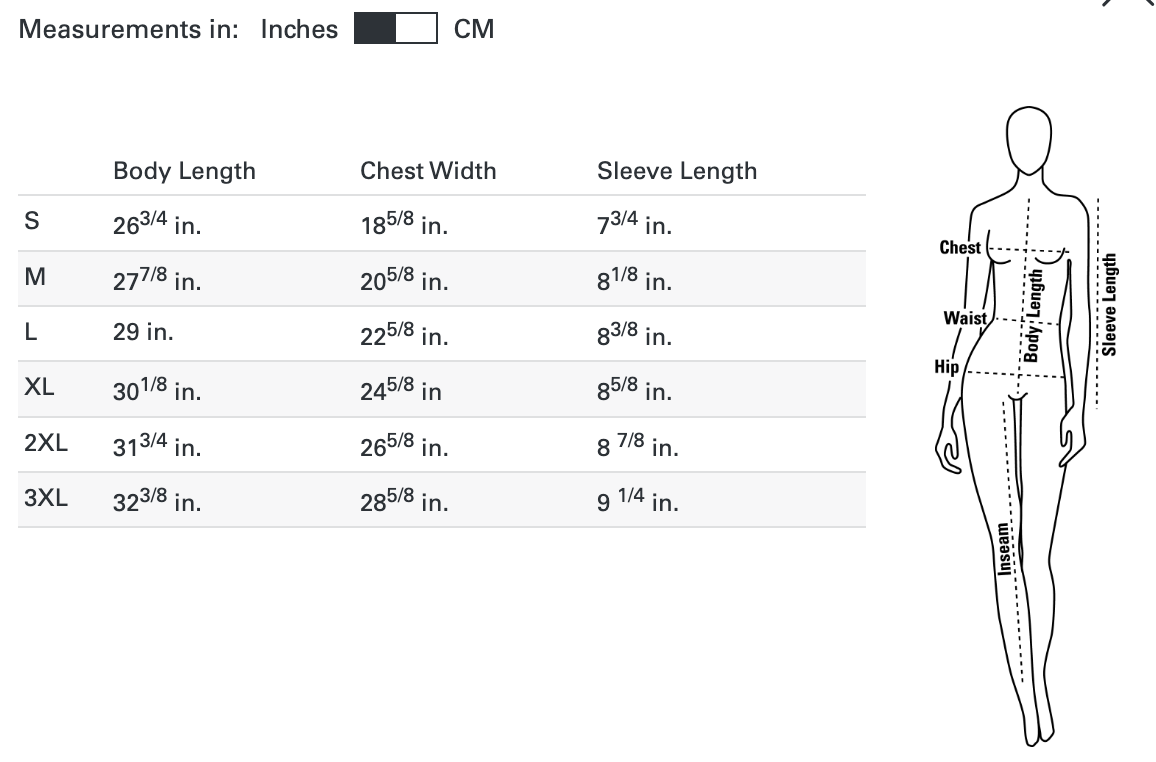The width and height of the screenshot is (1156, 762).
Task: Select the M size row label
Action: 35,277
